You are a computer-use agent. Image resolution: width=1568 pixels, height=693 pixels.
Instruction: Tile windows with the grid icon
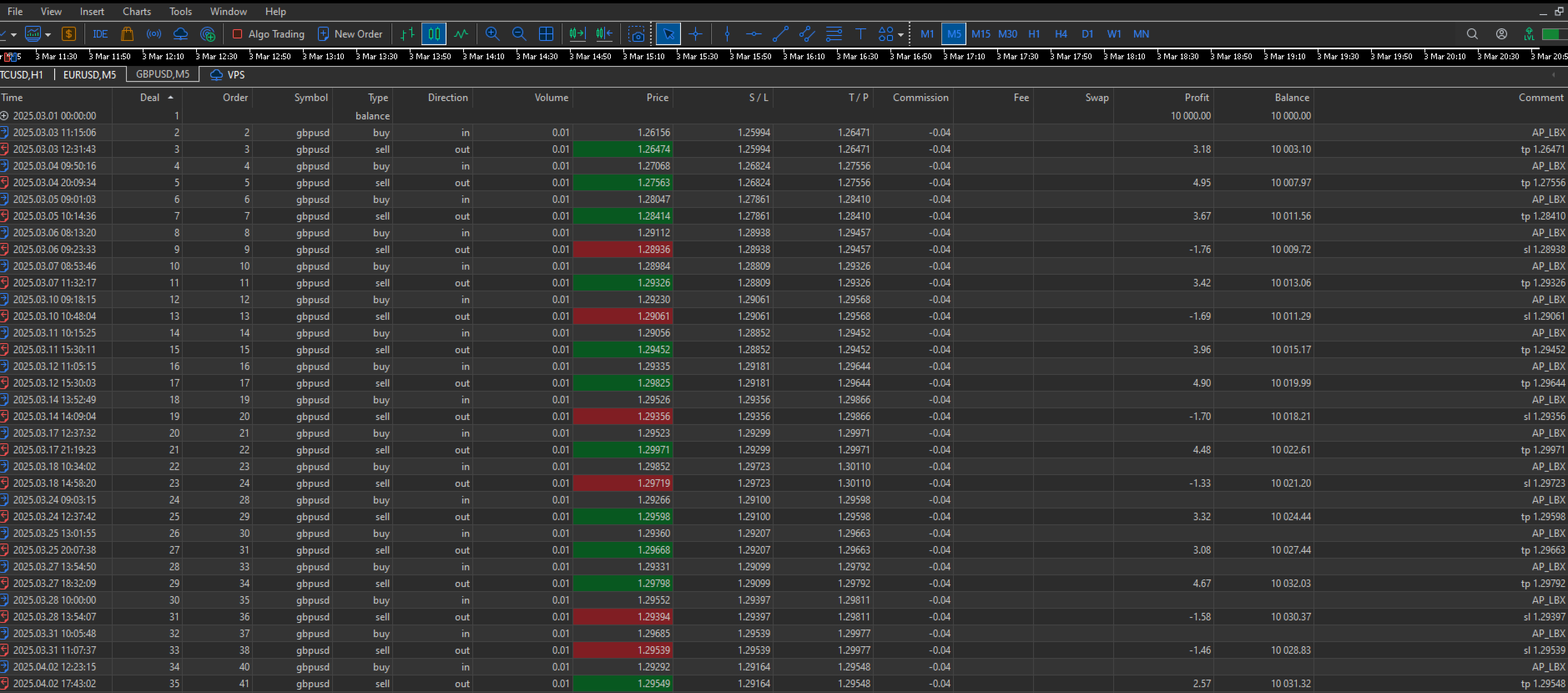(x=547, y=34)
